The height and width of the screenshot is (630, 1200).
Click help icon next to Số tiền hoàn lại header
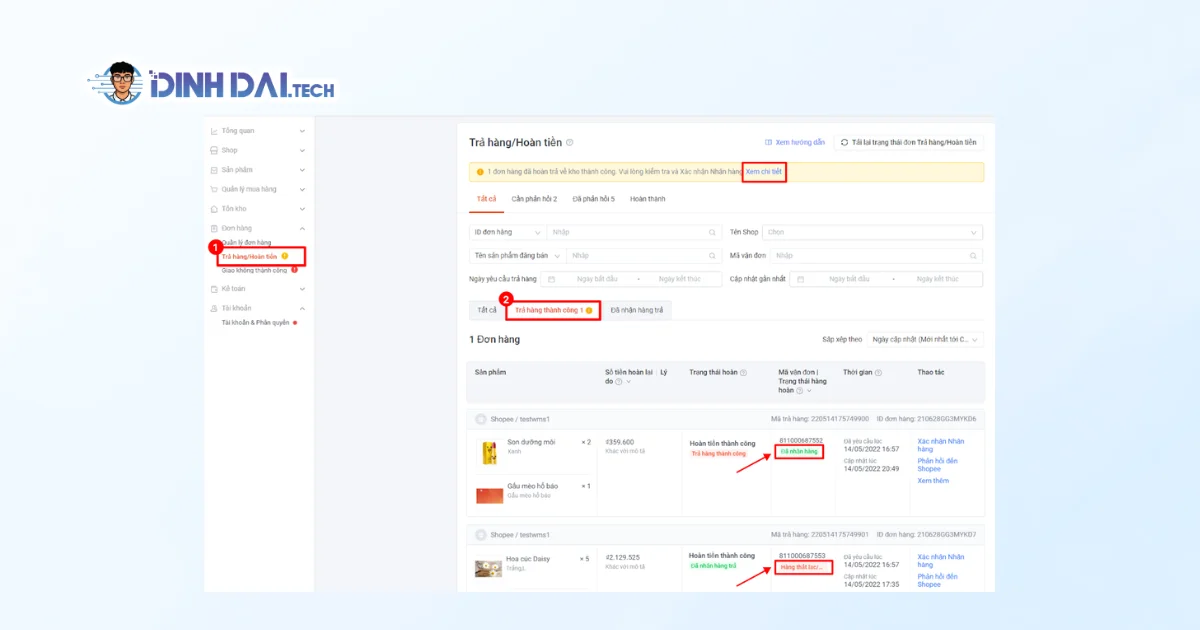click(618, 381)
